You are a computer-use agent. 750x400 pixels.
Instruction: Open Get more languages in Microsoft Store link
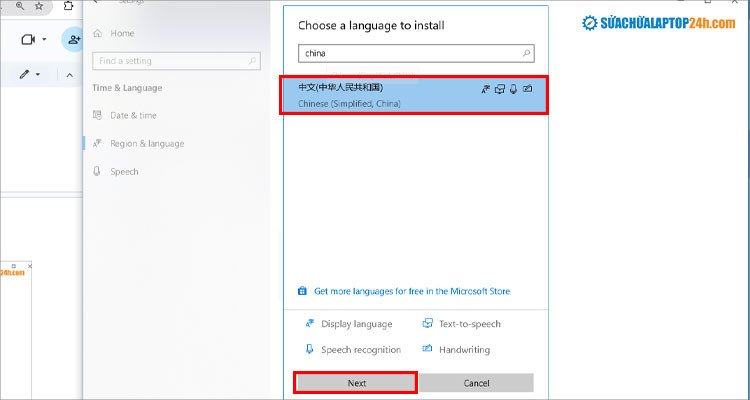click(x=411, y=291)
